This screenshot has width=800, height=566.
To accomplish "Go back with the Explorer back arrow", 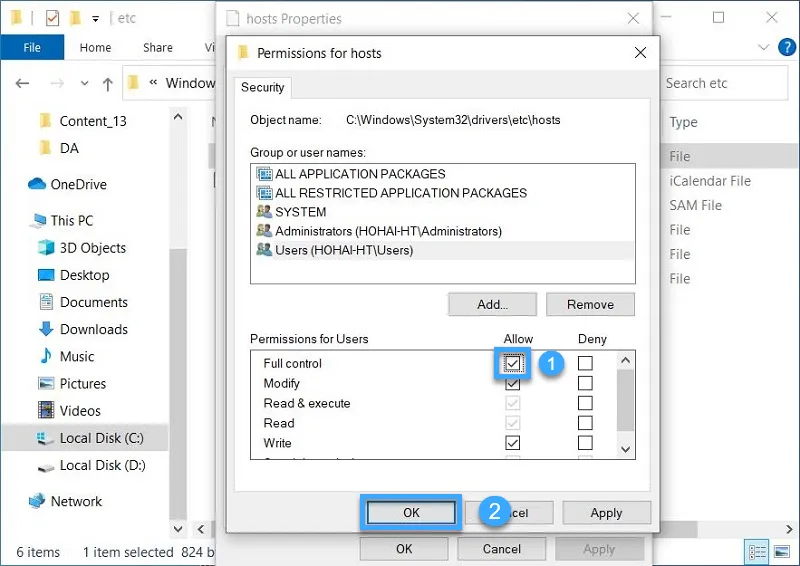I will [22, 83].
